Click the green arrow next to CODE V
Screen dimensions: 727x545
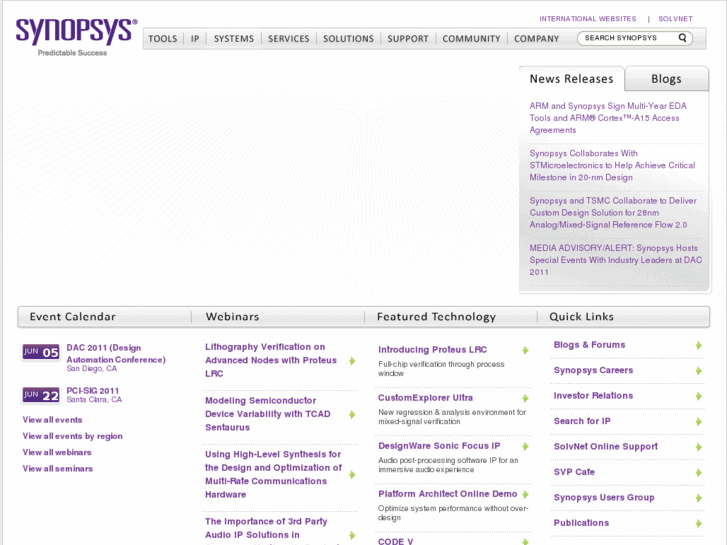click(x=525, y=541)
